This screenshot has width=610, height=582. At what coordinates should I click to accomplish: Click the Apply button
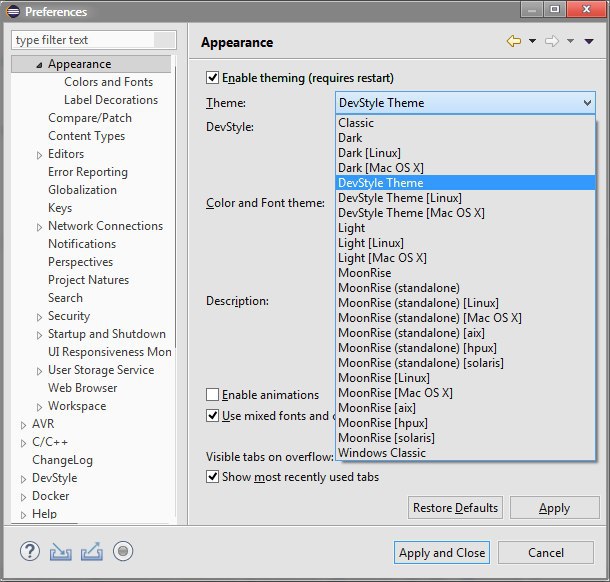[x=555, y=507]
